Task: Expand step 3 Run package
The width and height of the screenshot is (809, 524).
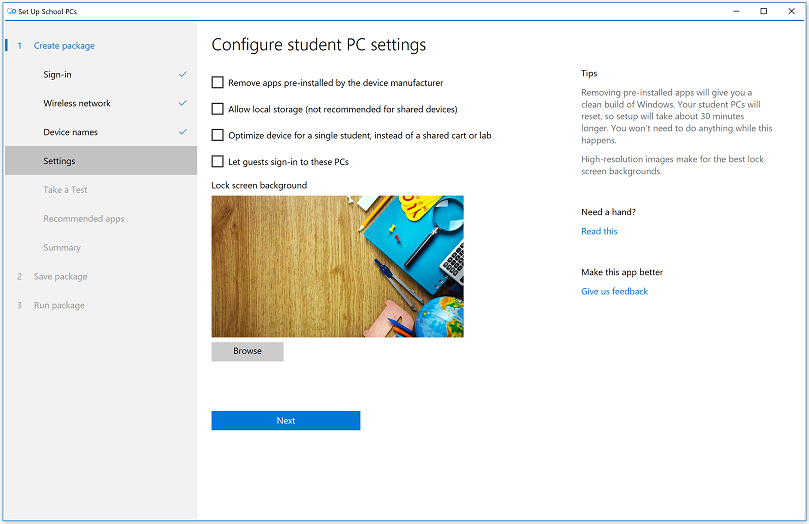Action: point(59,306)
